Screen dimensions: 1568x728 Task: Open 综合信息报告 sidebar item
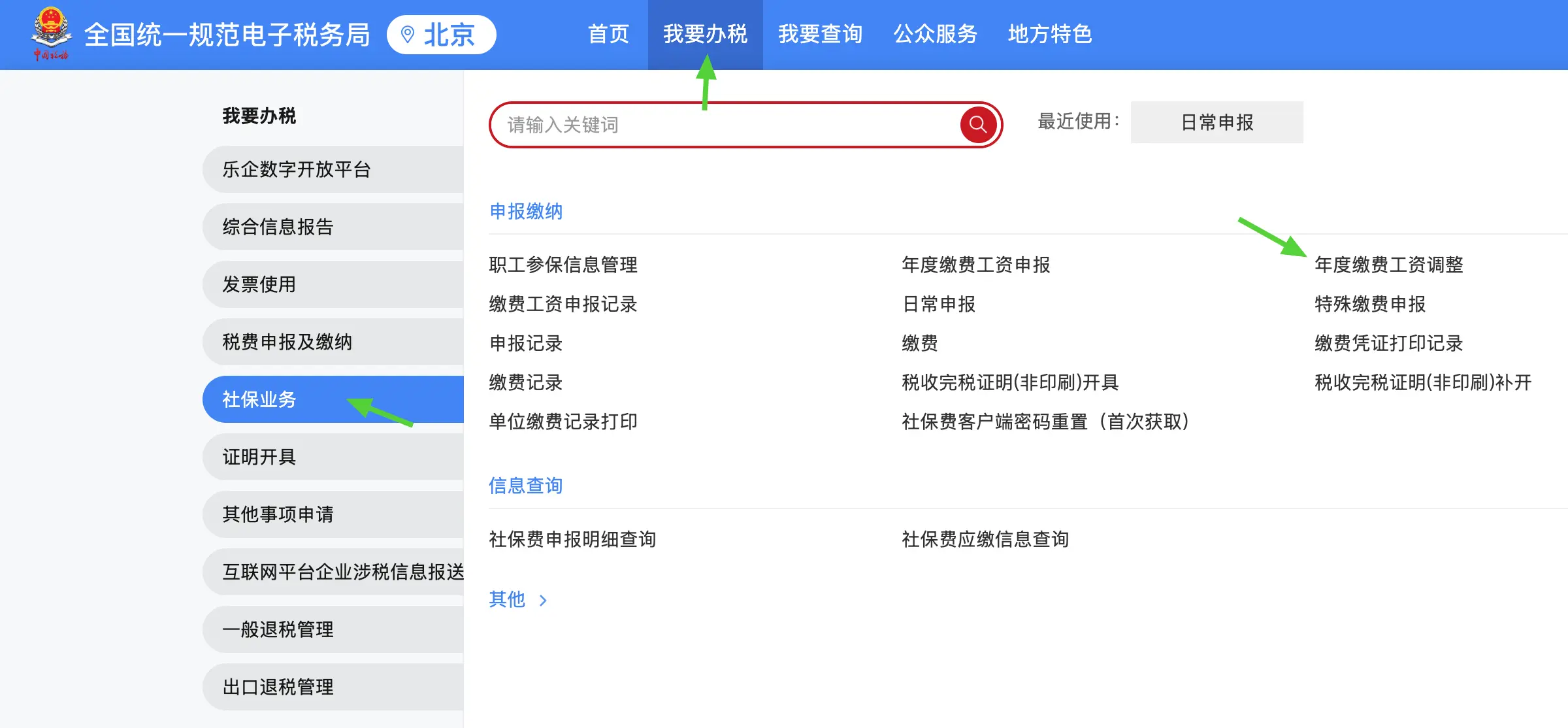pyautogui.click(x=333, y=227)
